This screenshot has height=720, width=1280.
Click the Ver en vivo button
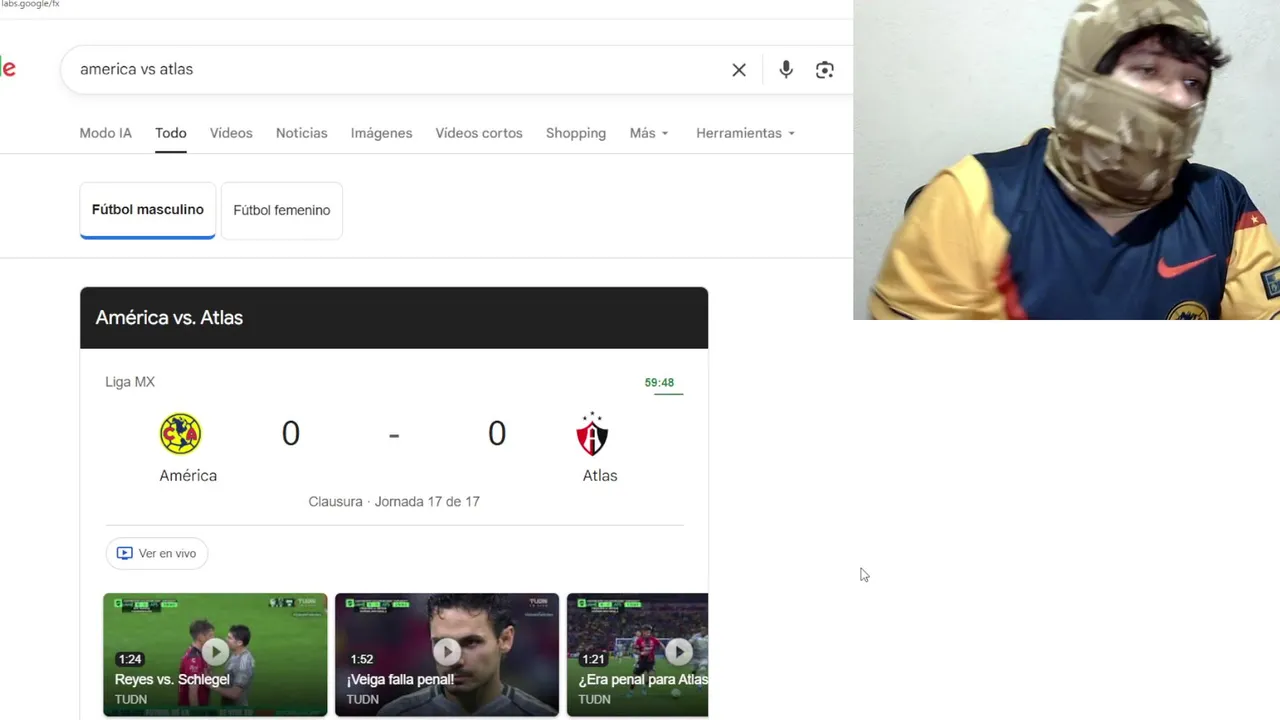point(157,553)
